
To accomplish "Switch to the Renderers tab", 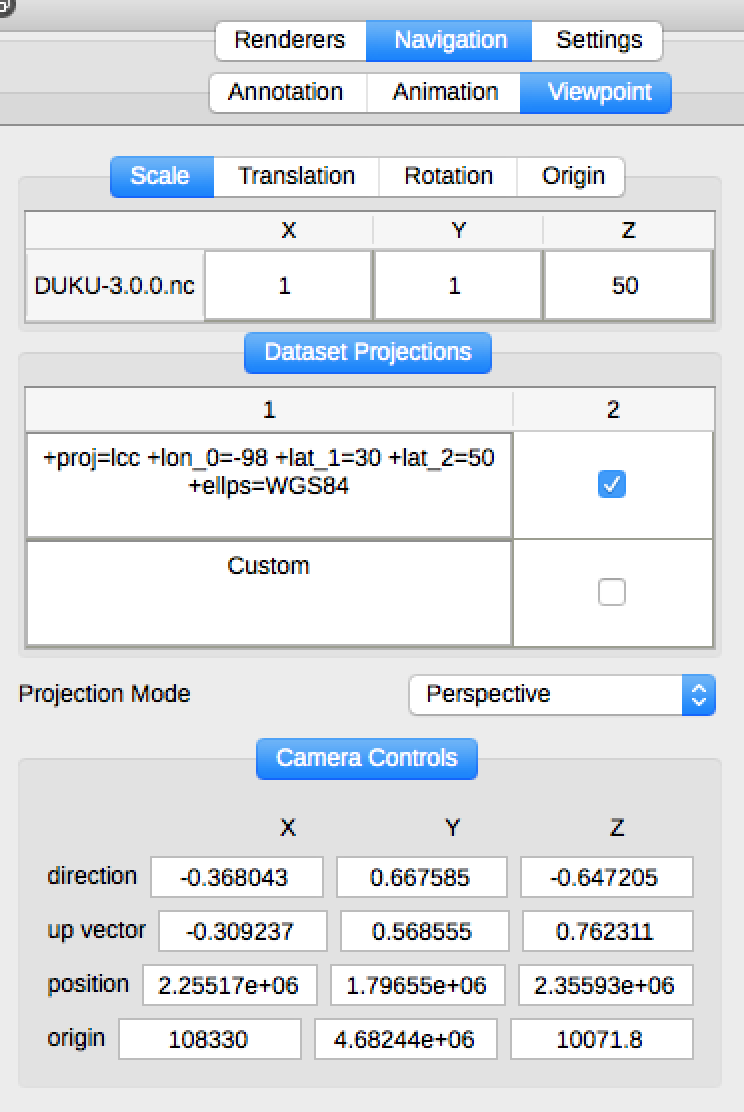I will coord(289,41).
